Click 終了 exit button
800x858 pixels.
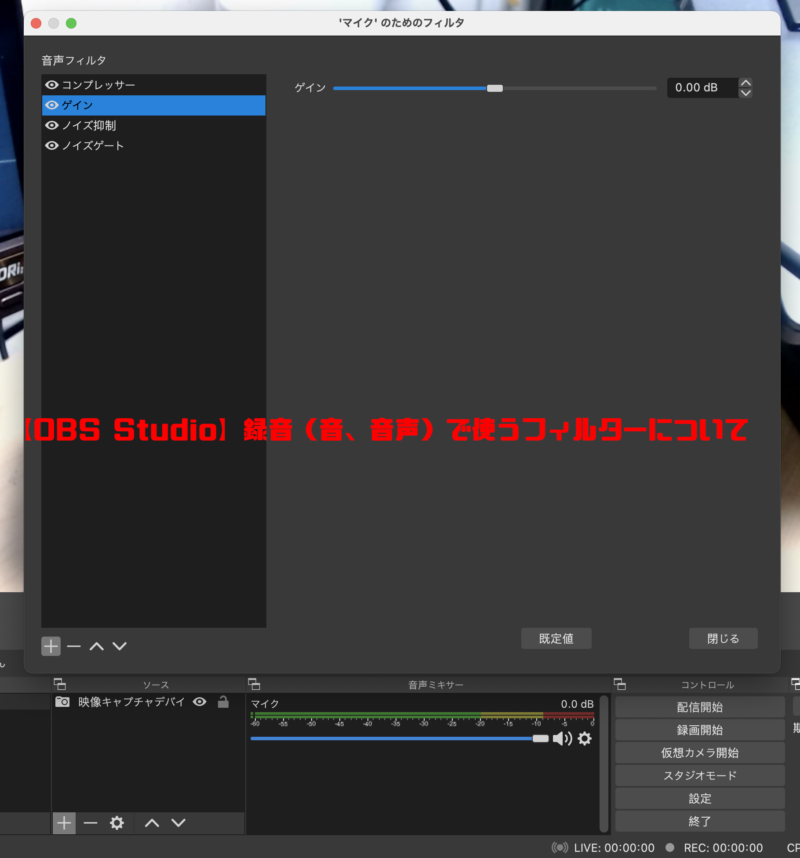click(x=700, y=821)
